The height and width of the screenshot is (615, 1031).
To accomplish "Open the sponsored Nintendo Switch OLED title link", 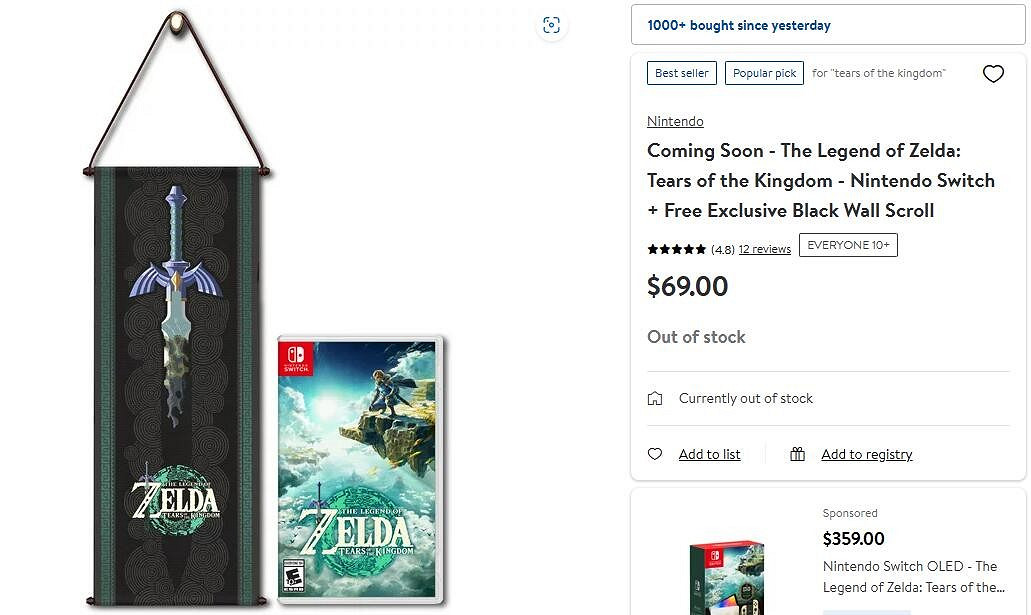I will (914, 577).
